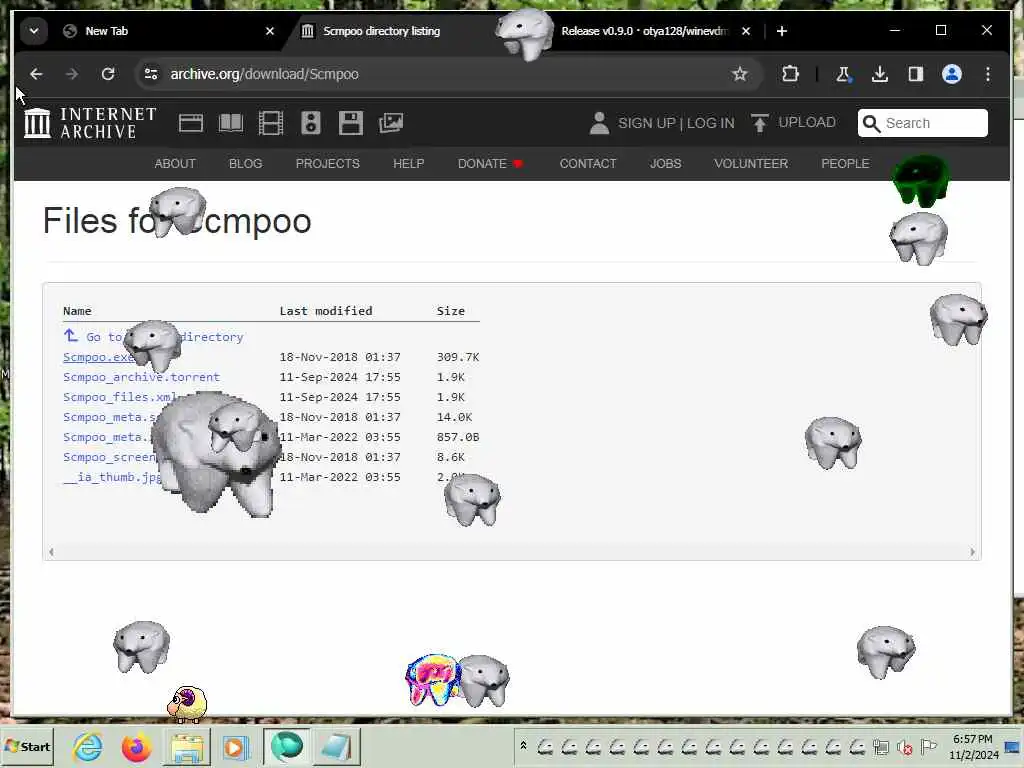
Task: Open the Windows Start menu
Action: pos(27,746)
